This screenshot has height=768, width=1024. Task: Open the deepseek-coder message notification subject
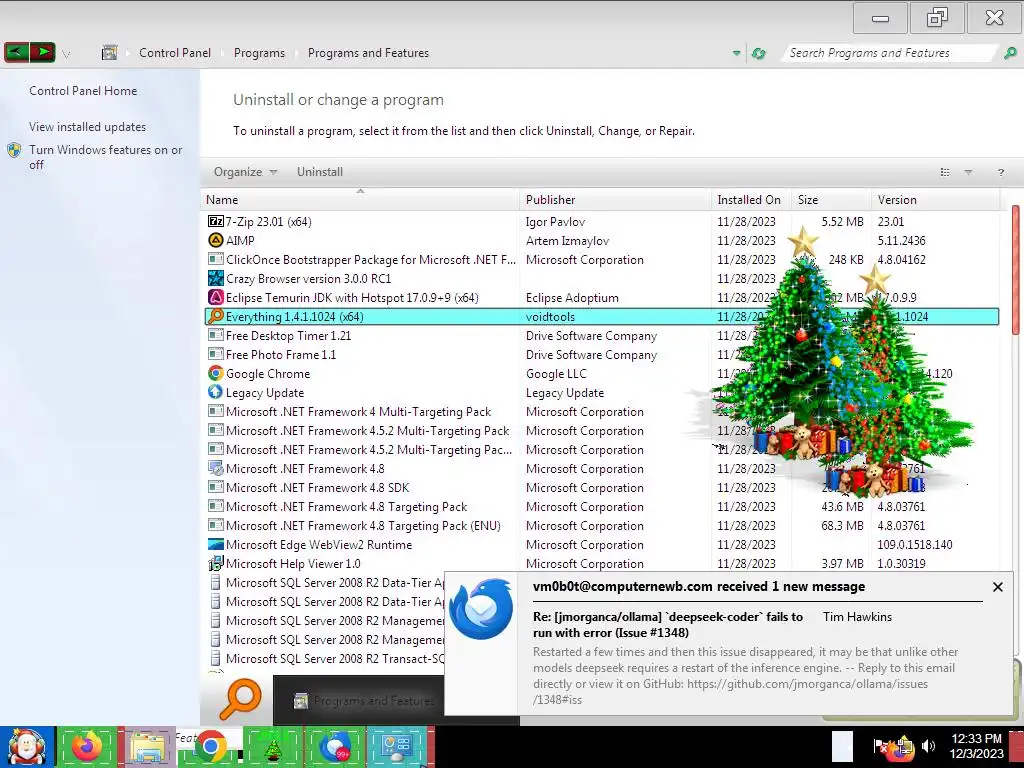point(667,624)
